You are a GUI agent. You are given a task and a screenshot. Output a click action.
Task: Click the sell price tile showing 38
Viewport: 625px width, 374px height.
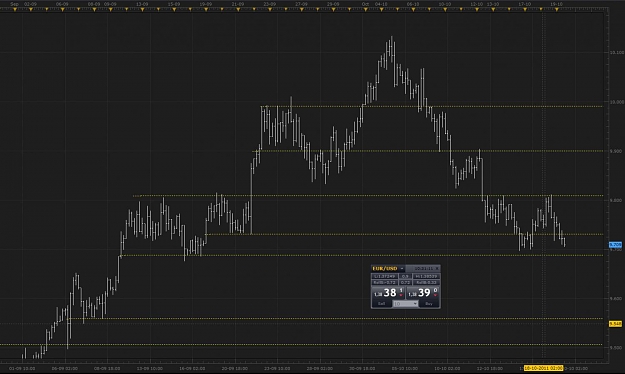[388, 293]
